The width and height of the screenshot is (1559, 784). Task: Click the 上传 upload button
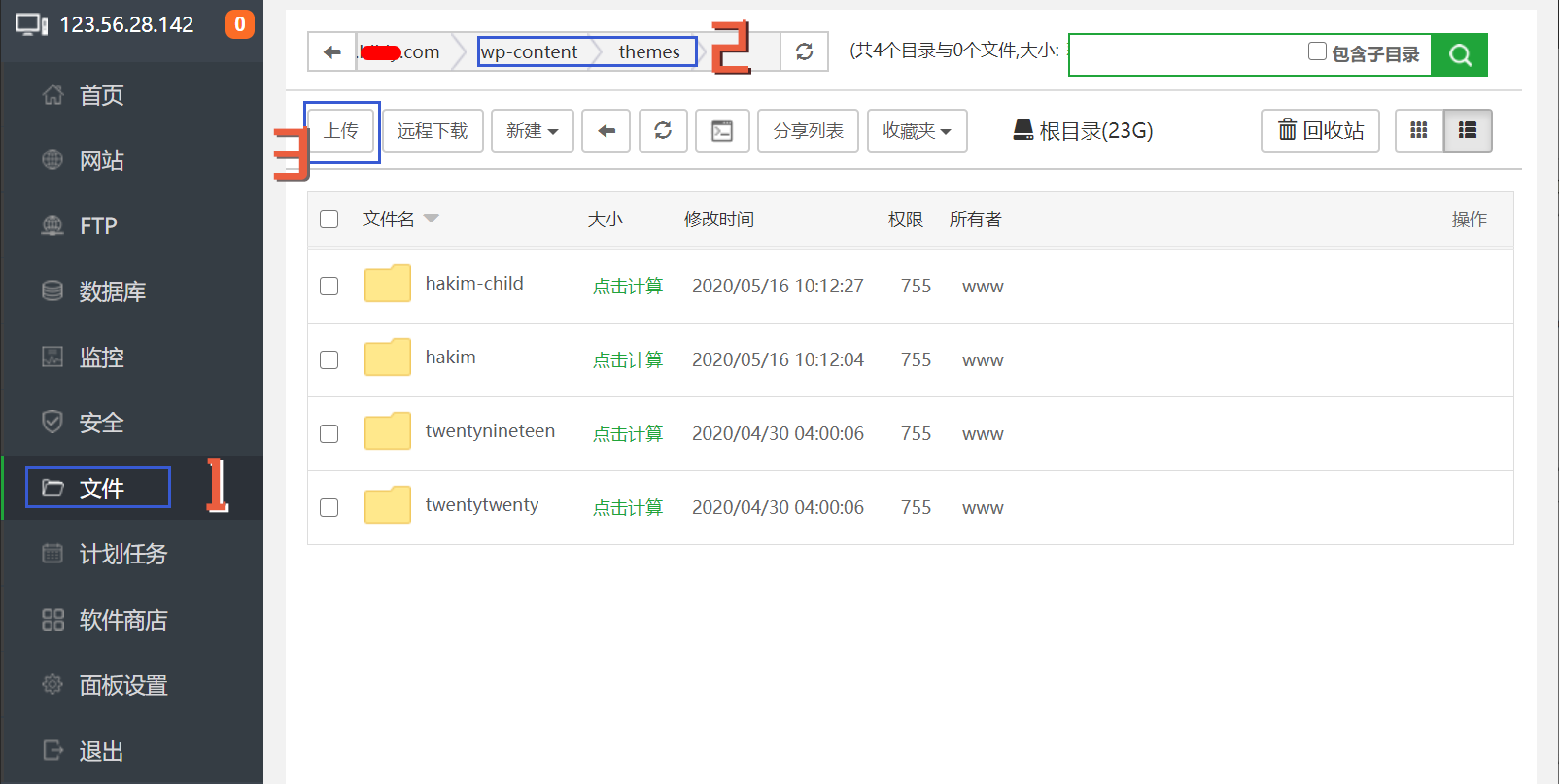click(x=341, y=131)
